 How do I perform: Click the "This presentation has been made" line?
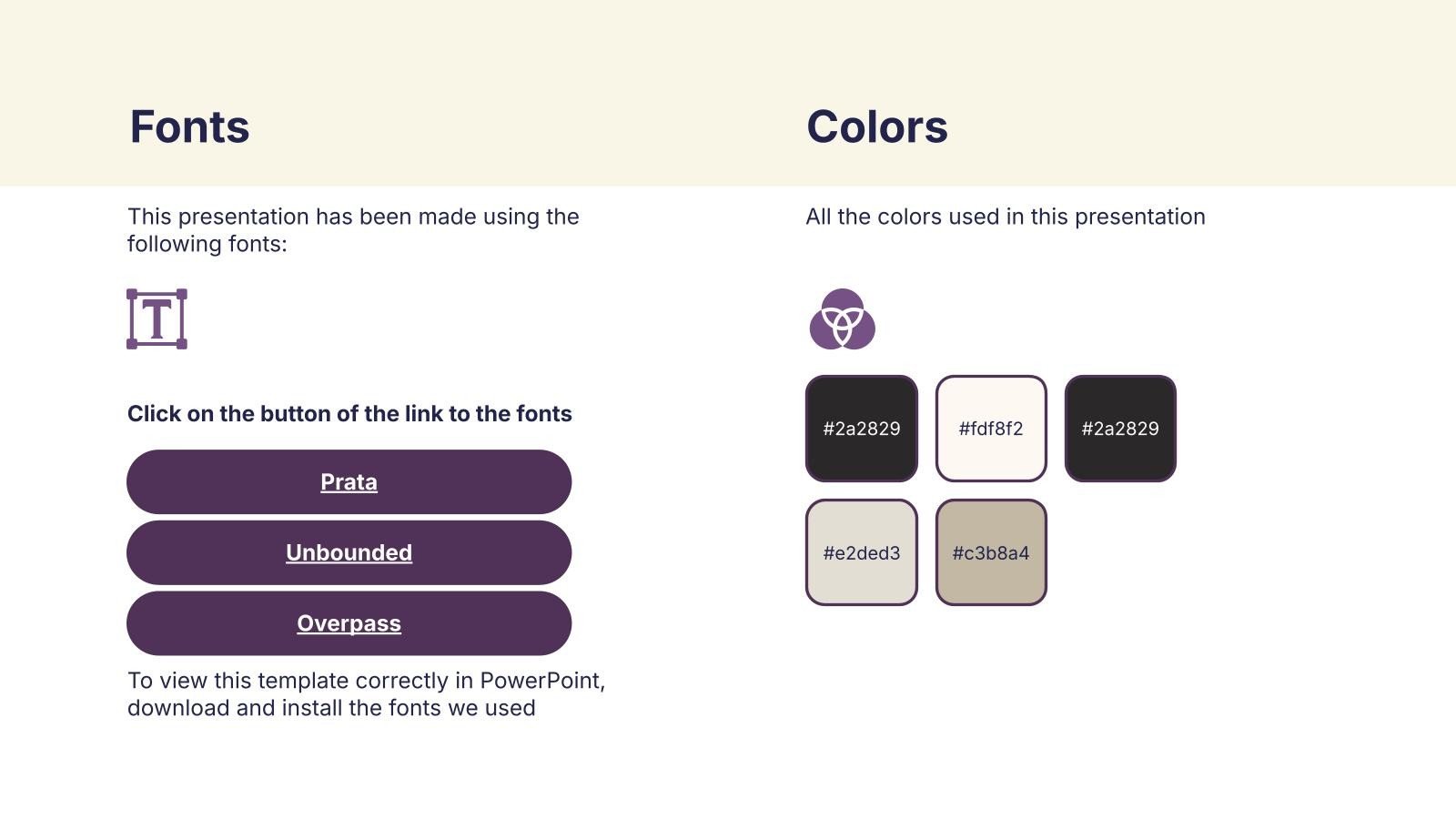tap(353, 217)
